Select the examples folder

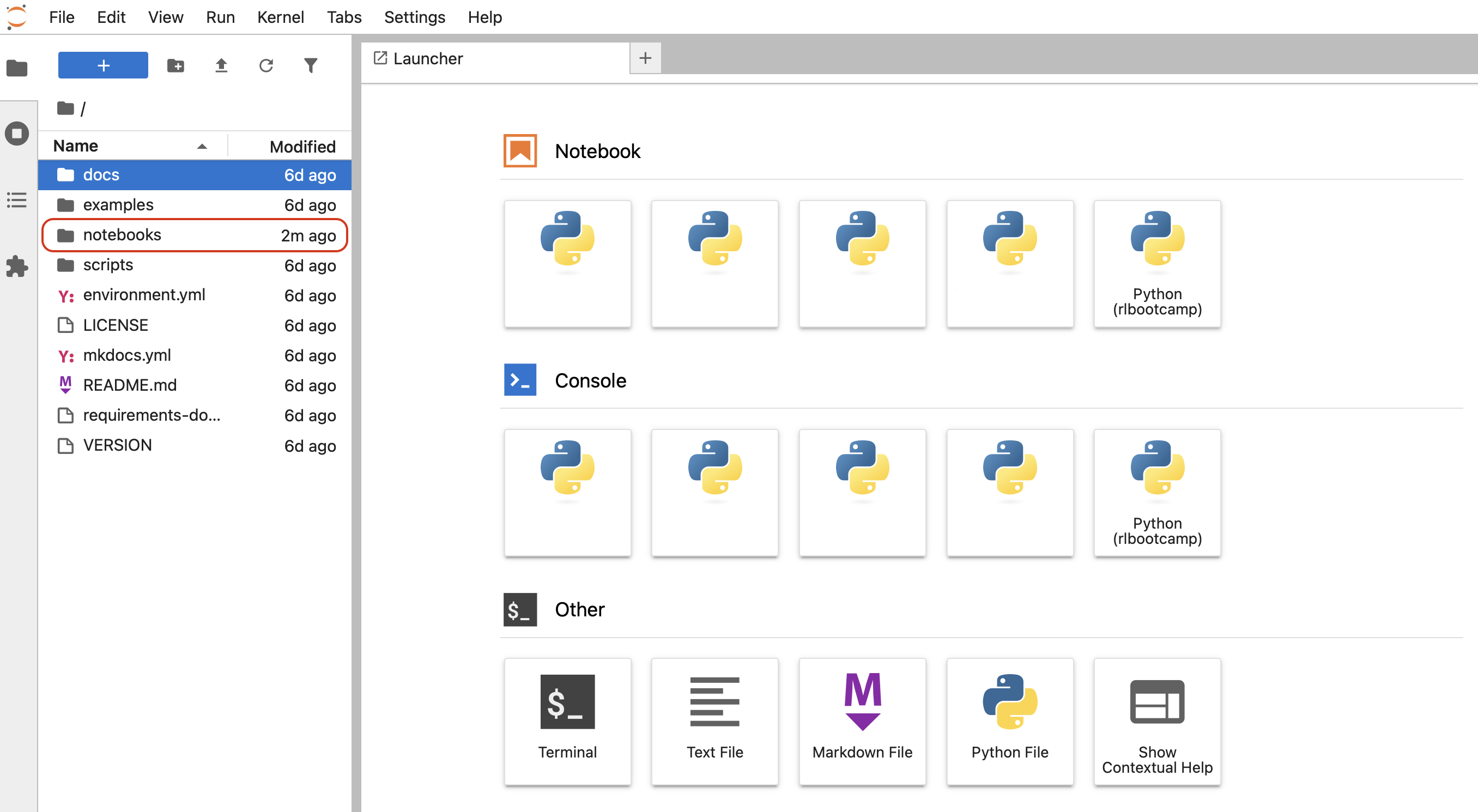[x=195, y=205]
